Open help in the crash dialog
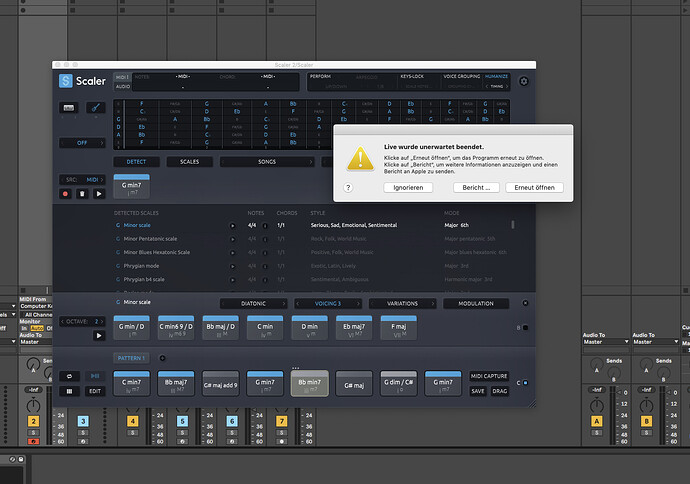This screenshot has width=690, height=484. click(x=348, y=188)
